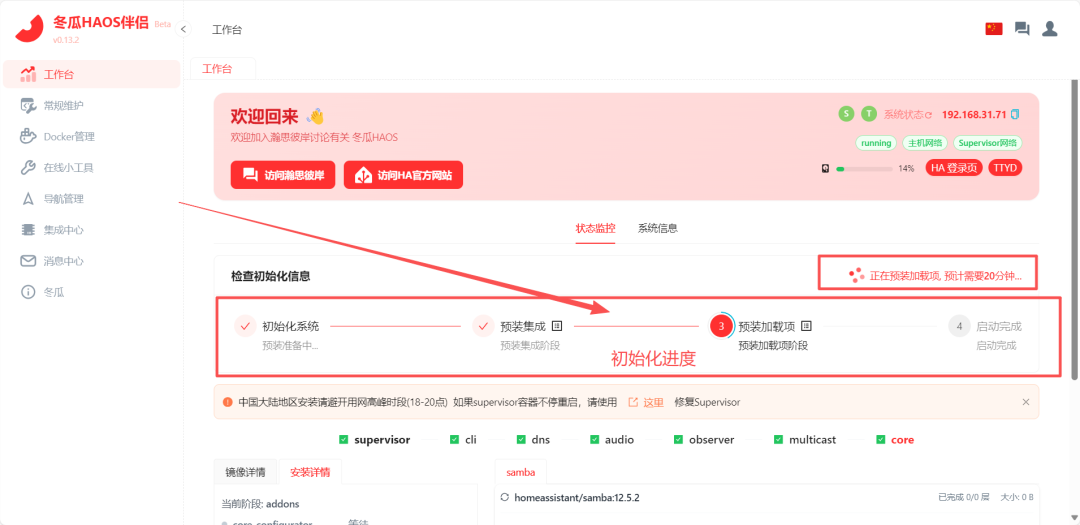1080x525 pixels.
Task: Select the samba tab
Action: click(x=521, y=472)
